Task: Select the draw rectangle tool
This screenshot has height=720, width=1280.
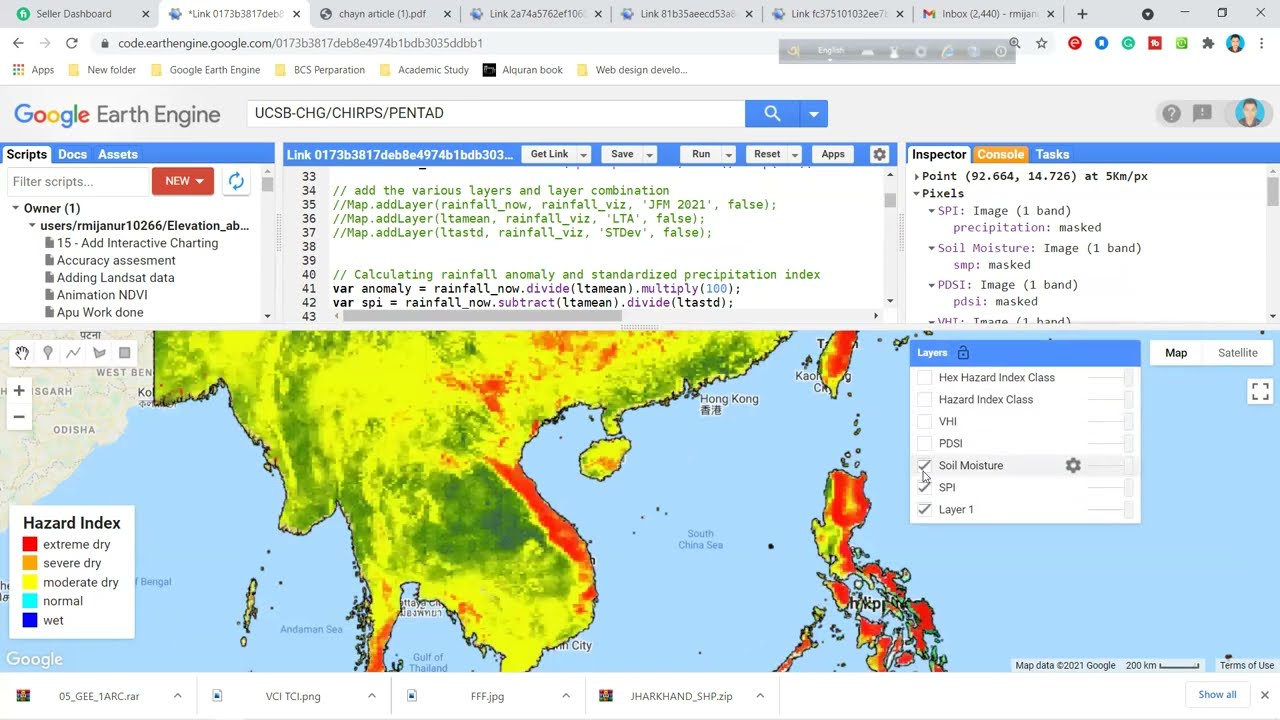Action: [x=124, y=353]
